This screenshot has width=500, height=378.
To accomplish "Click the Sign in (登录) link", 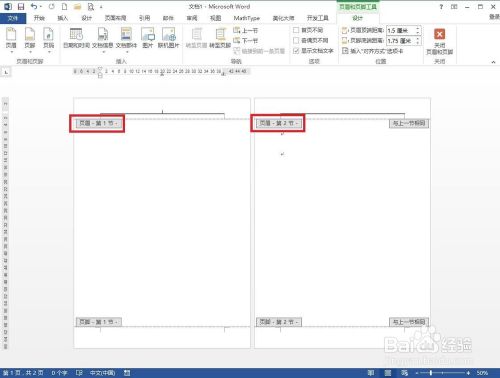I will [494, 17].
